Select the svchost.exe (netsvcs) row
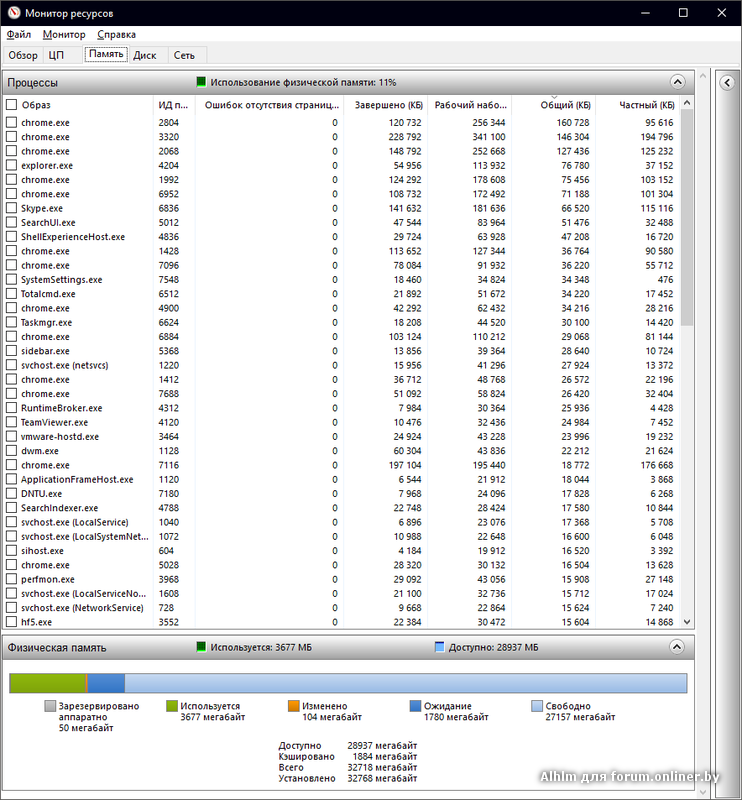 (x=342, y=365)
